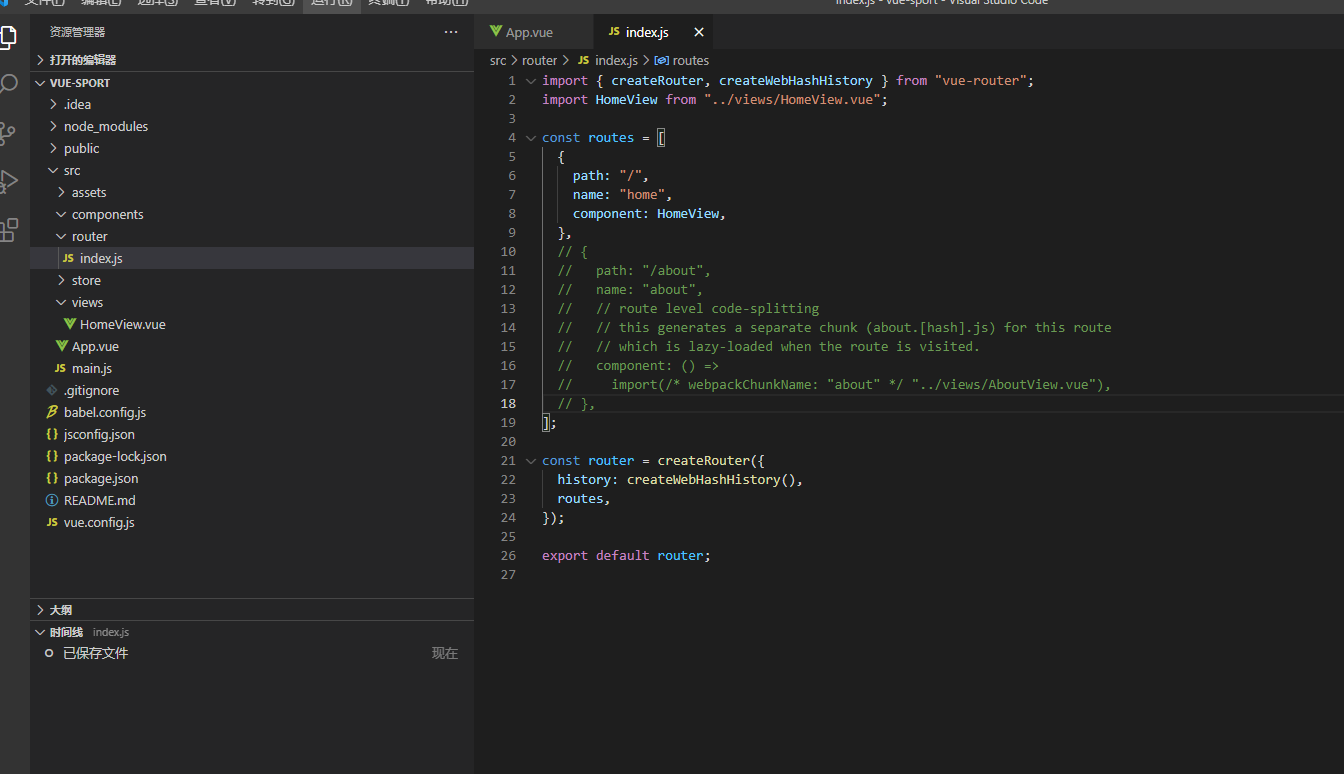This screenshot has width=1344, height=774.
Task: Click the src breadcrumb segment
Action: (x=498, y=61)
